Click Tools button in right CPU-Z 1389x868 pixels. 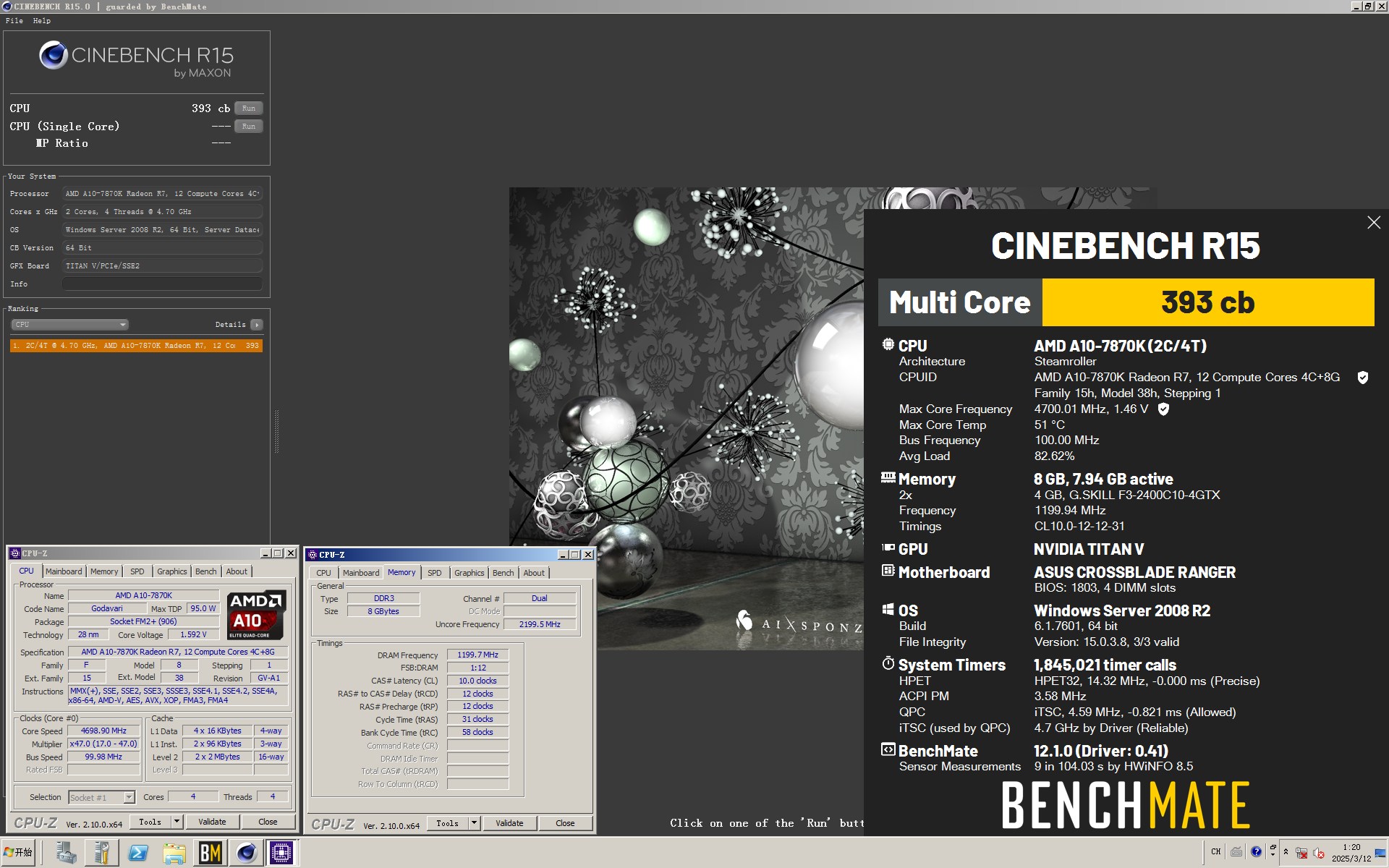(x=447, y=824)
